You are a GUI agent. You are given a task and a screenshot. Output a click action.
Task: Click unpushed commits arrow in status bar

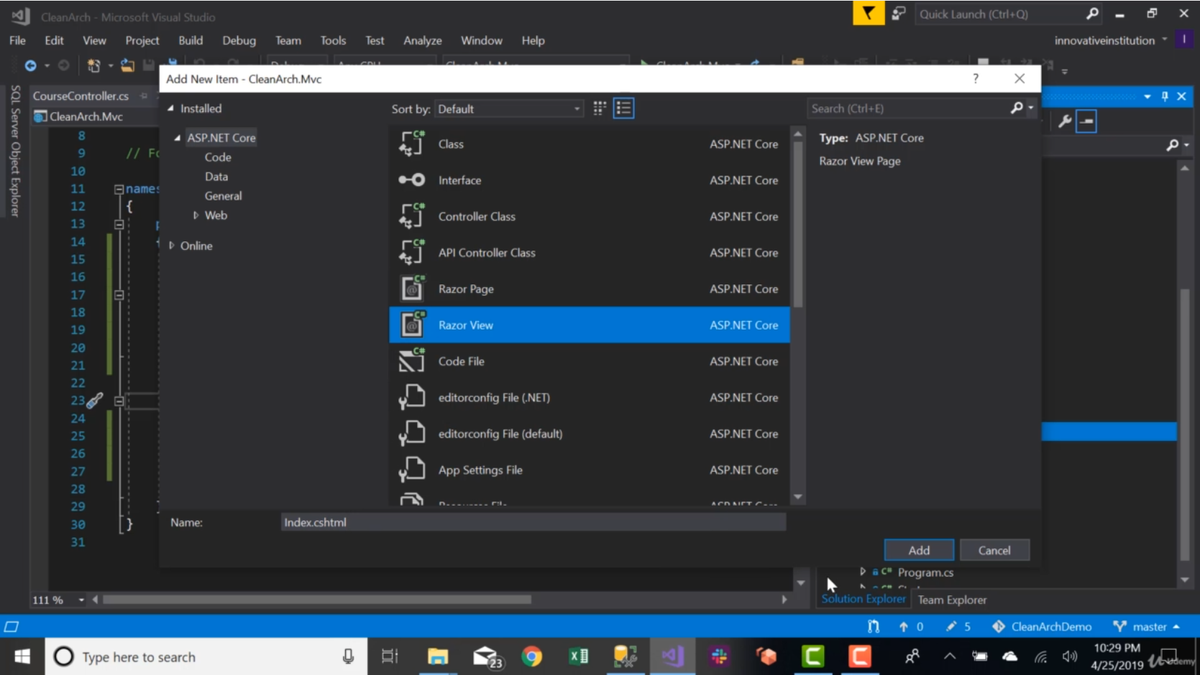pos(904,627)
